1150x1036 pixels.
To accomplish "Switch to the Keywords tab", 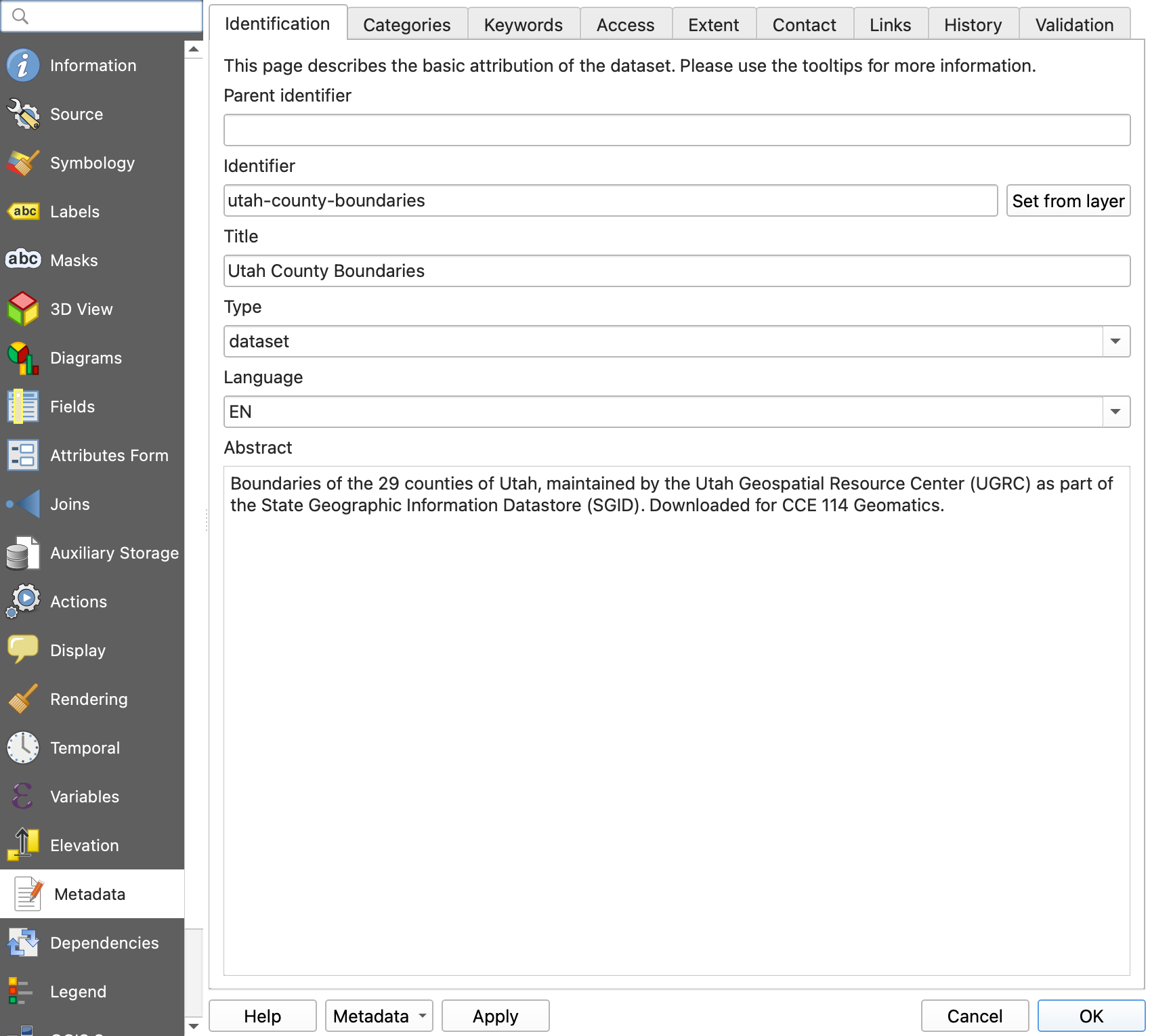I will click(x=524, y=25).
